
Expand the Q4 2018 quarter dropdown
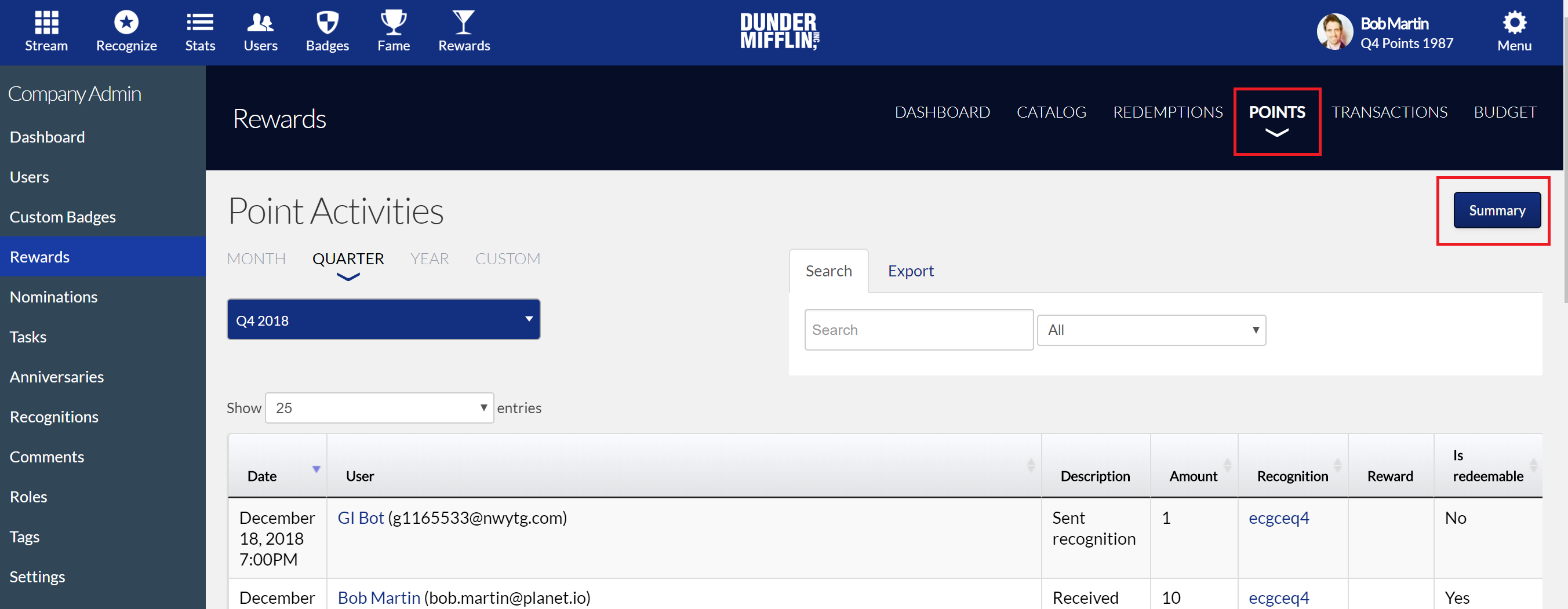coord(384,319)
